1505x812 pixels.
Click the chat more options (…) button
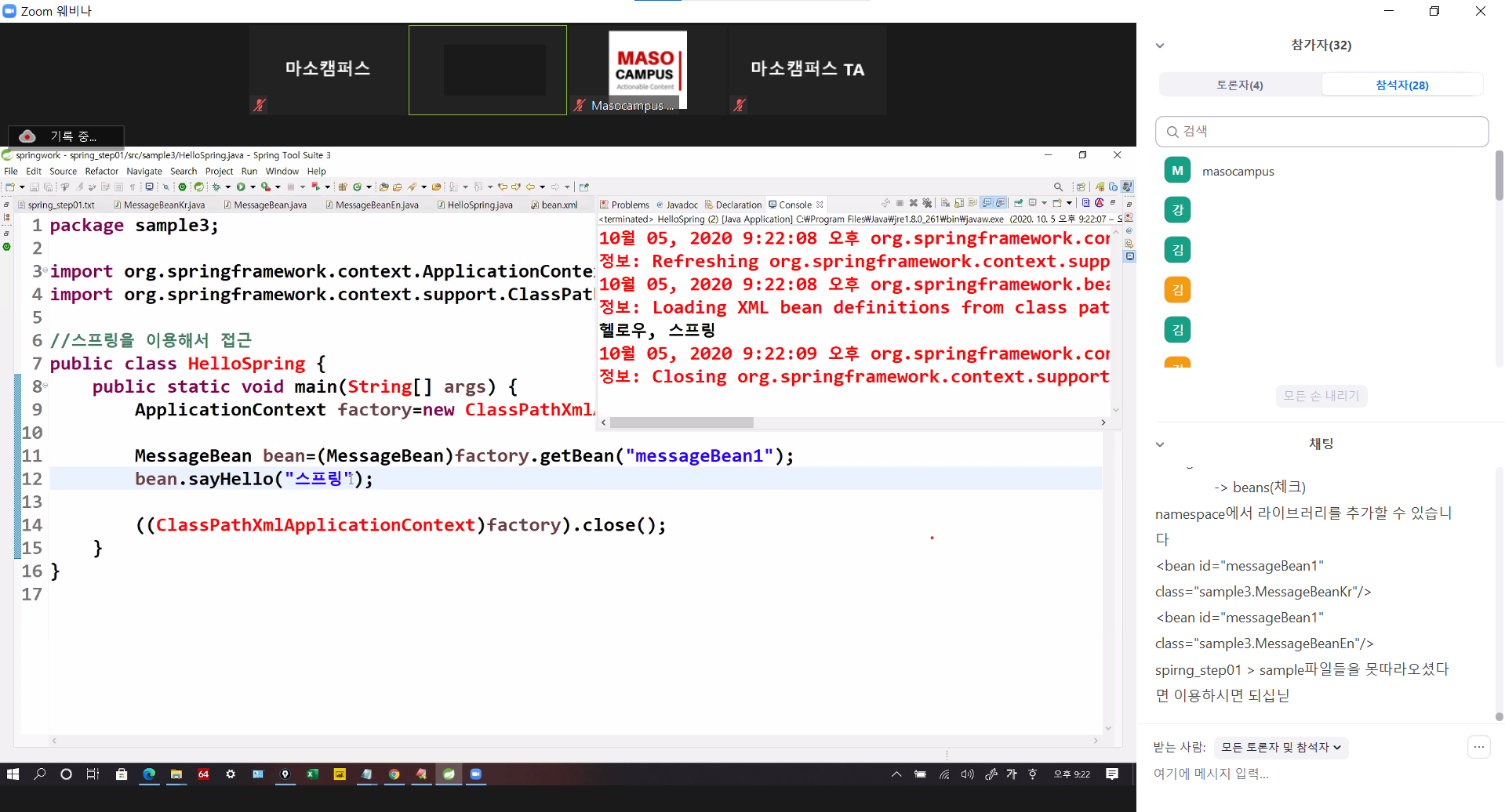pos(1478,747)
